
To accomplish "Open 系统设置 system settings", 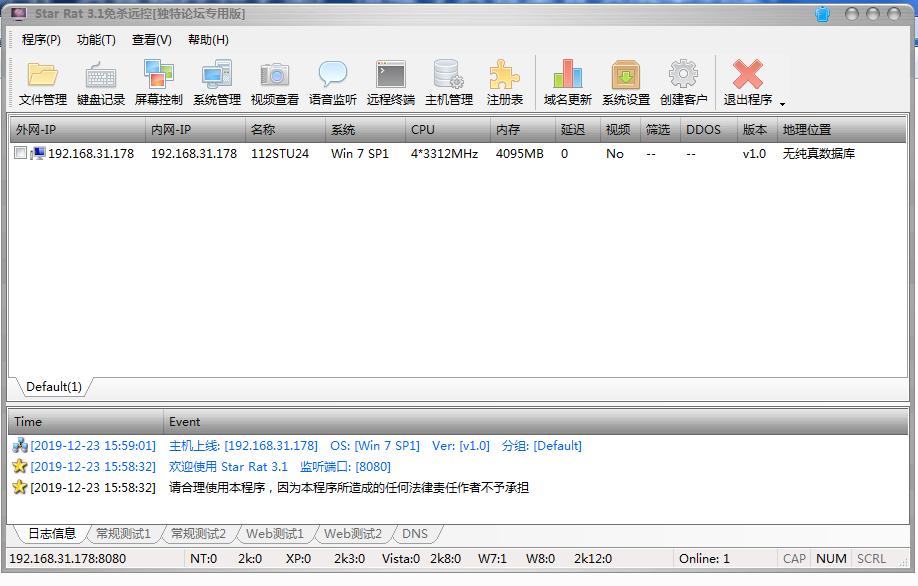I will pos(626,83).
